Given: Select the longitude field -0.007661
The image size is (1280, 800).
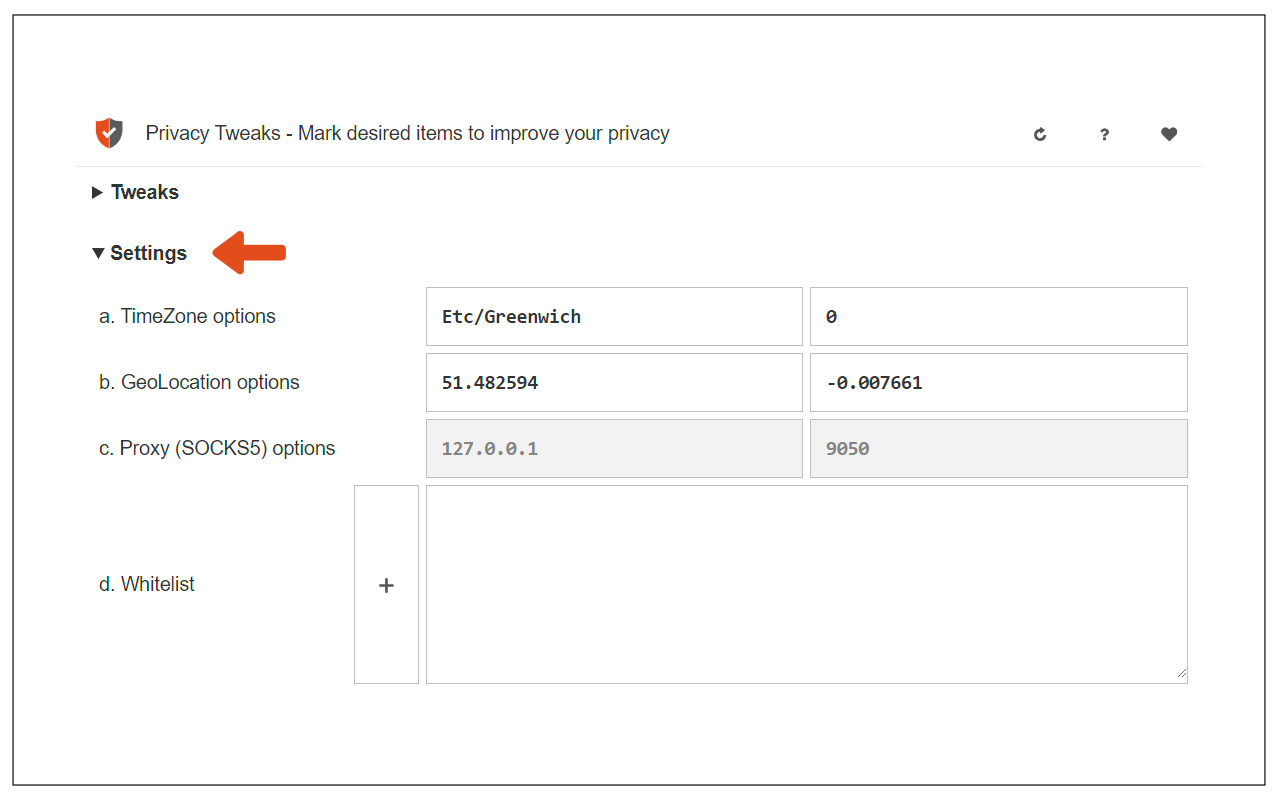Looking at the screenshot, I should click(x=998, y=382).
